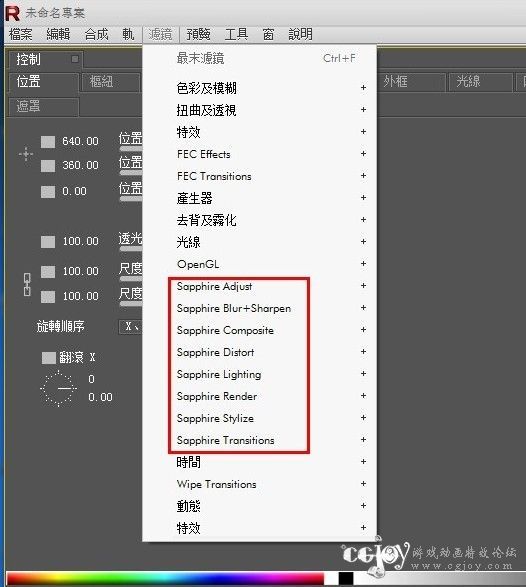Open the 軌 menu
The height and width of the screenshot is (587, 526).
(128, 34)
